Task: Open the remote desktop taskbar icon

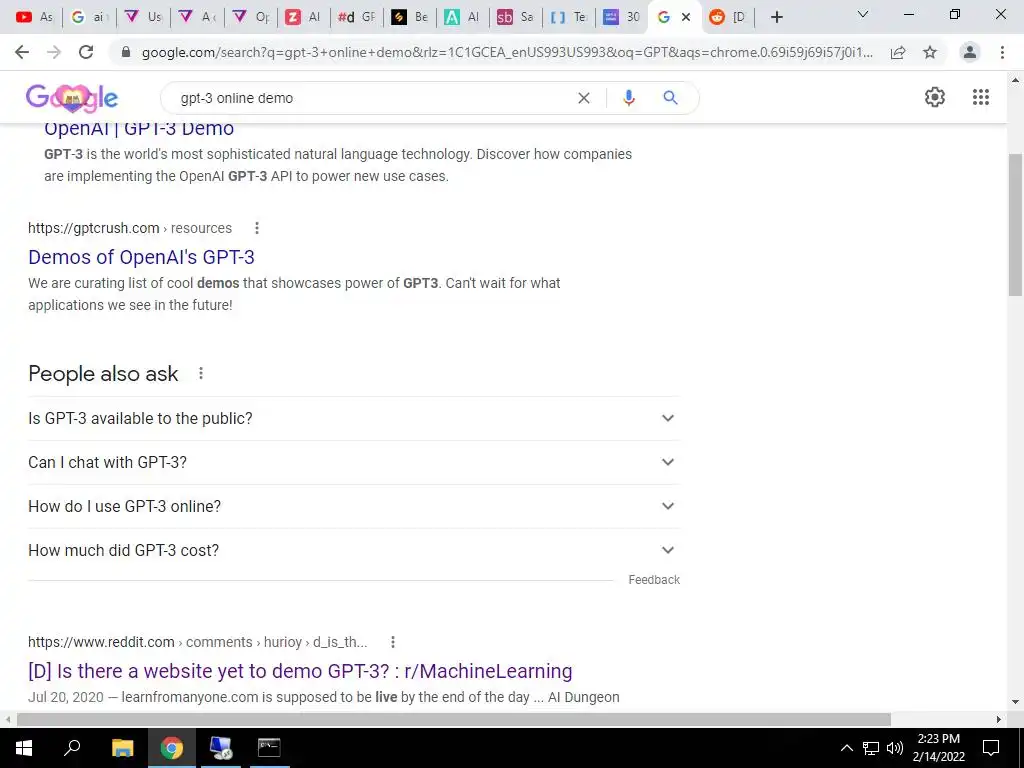Action: point(221,748)
